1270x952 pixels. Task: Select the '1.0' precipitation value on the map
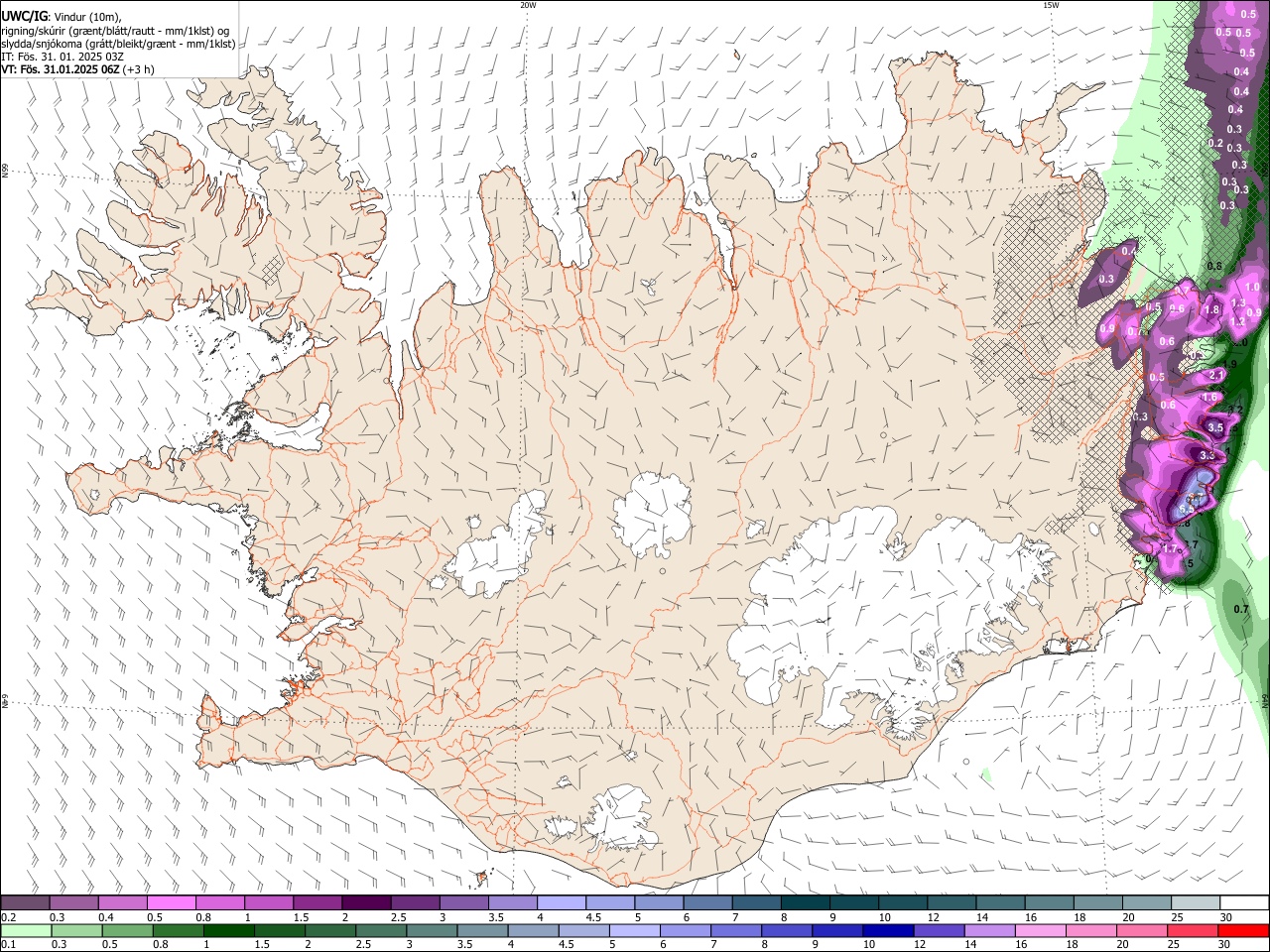(x=1252, y=287)
